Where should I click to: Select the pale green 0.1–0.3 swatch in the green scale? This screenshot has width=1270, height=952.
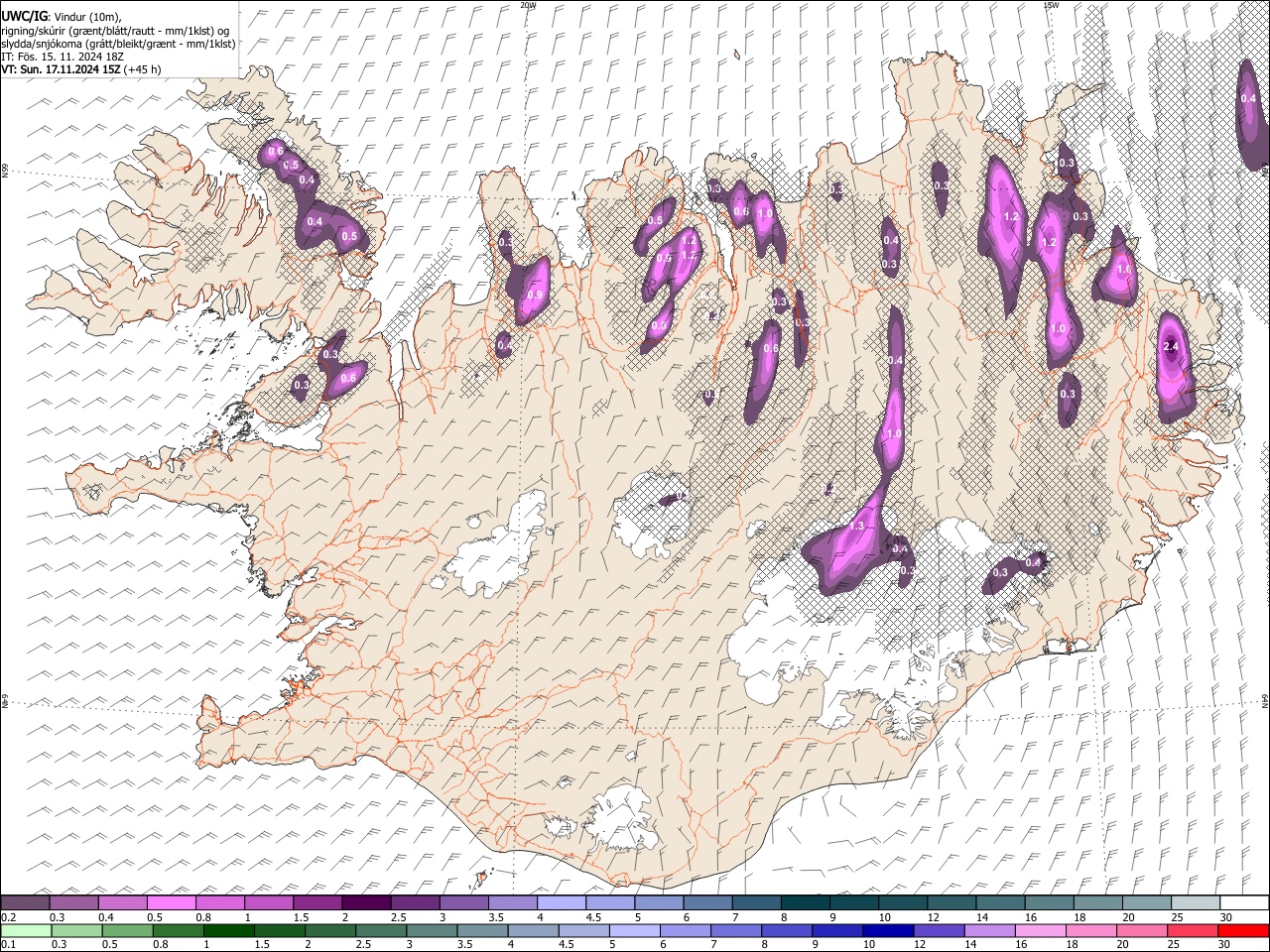[x=25, y=930]
